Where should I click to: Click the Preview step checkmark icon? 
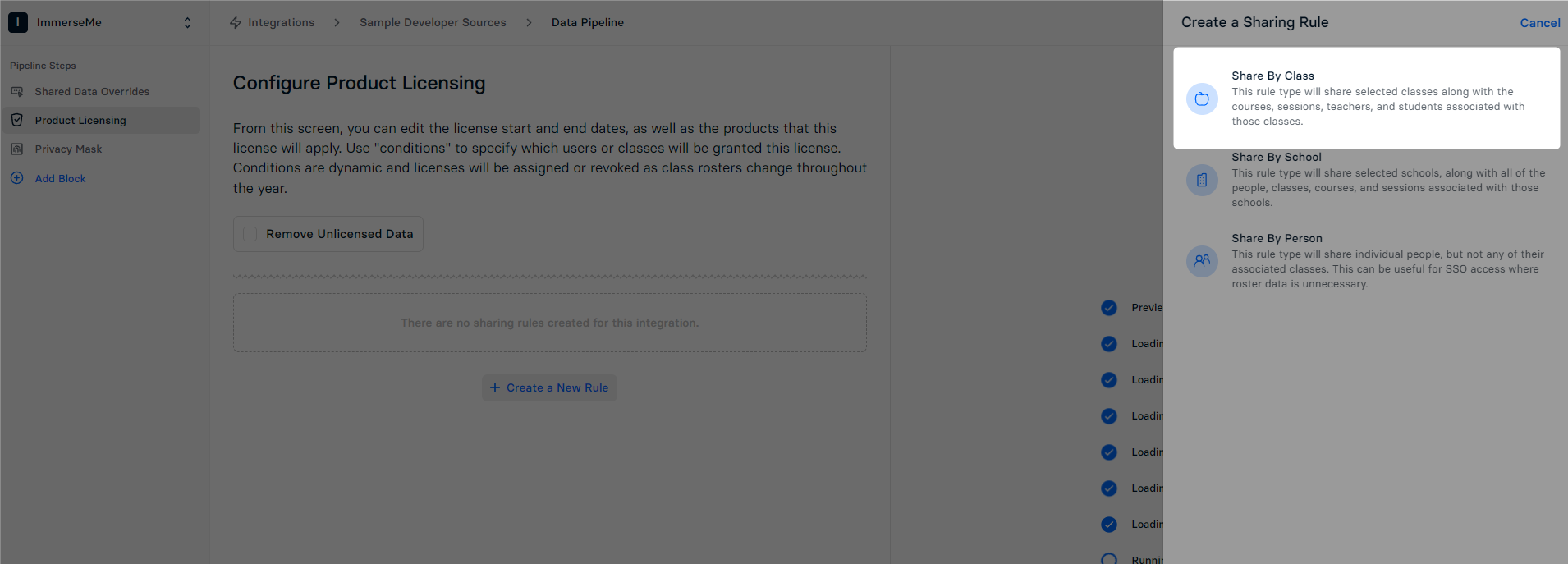click(1109, 308)
